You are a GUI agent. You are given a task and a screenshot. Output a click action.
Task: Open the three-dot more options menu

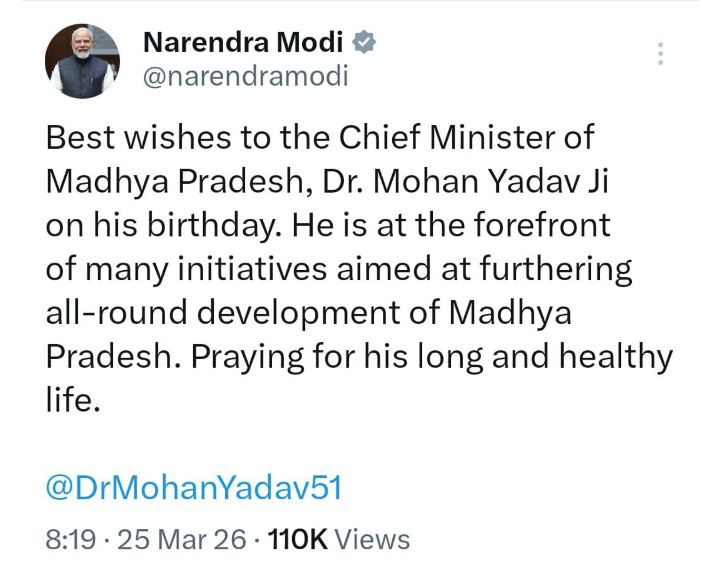[x=660, y=54]
